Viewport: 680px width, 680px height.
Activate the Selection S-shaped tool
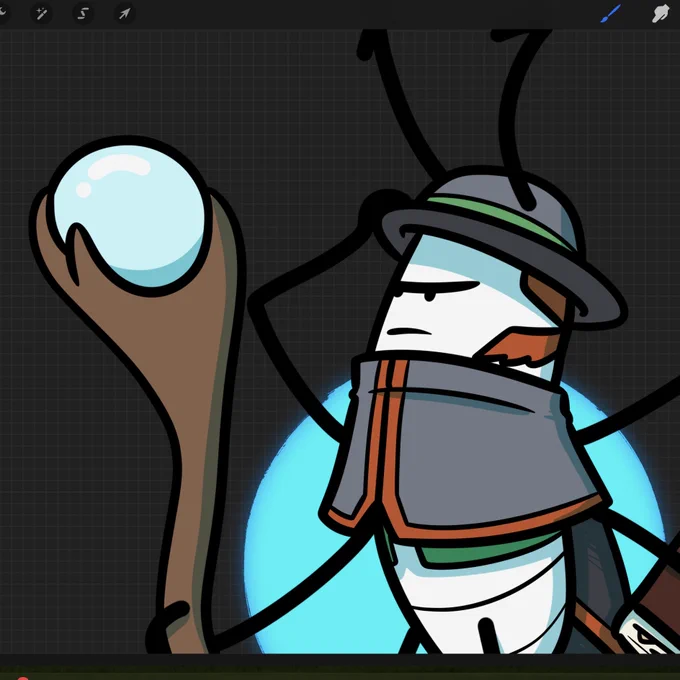(x=83, y=14)
